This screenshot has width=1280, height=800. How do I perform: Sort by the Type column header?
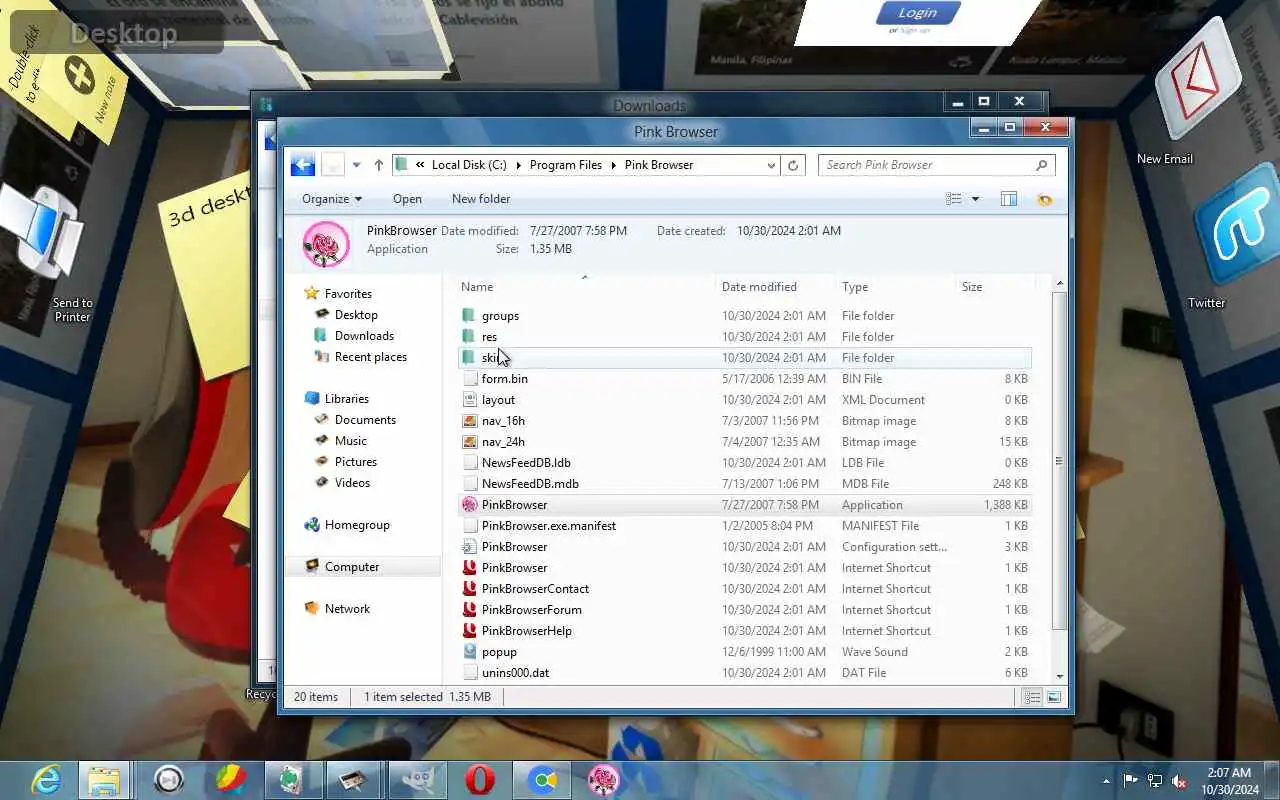(855, 287)
